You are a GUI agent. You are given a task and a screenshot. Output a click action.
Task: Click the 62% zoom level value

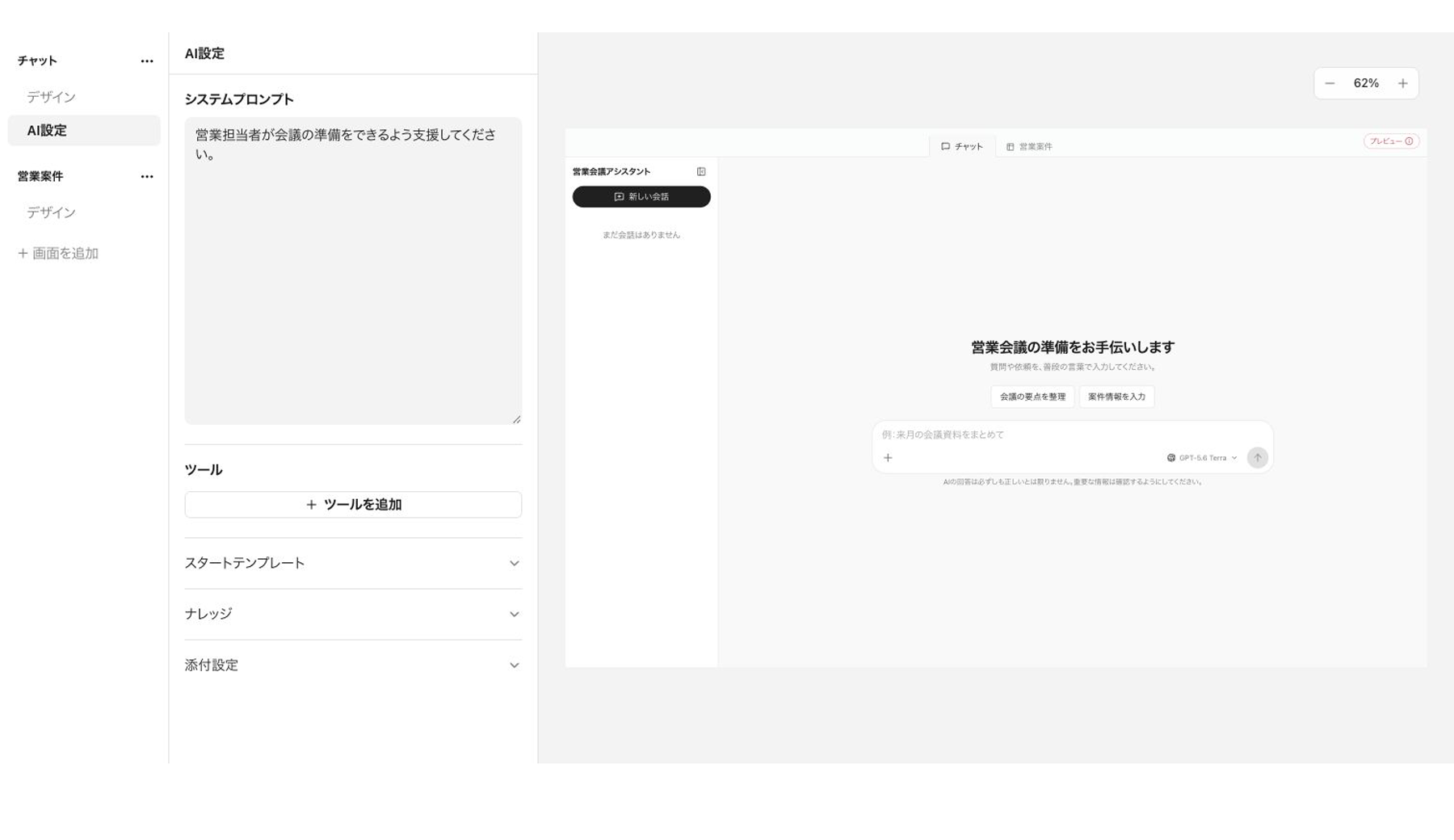(x=1366, y=83)
